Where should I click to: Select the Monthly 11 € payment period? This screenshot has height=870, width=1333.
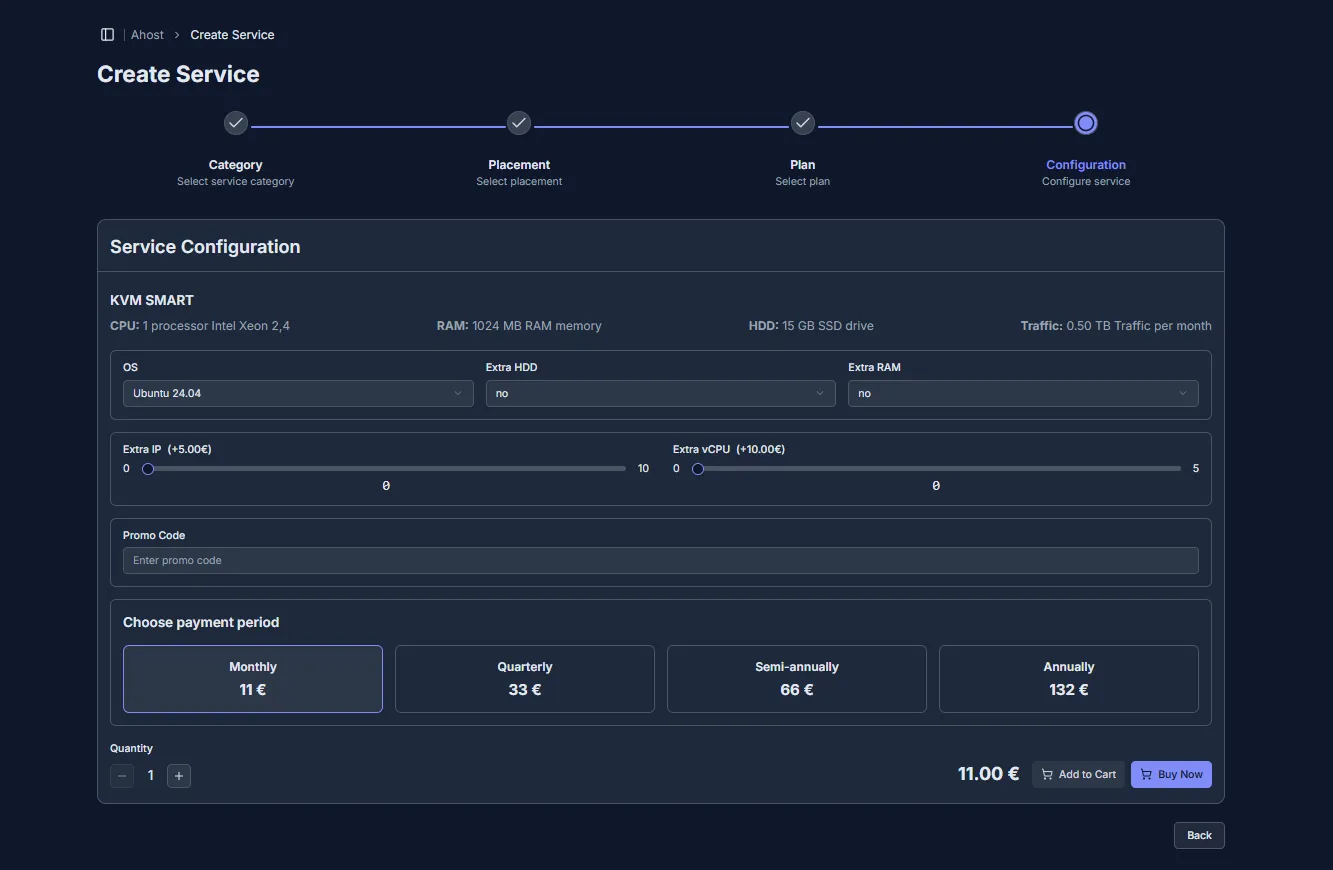(253, 679)
